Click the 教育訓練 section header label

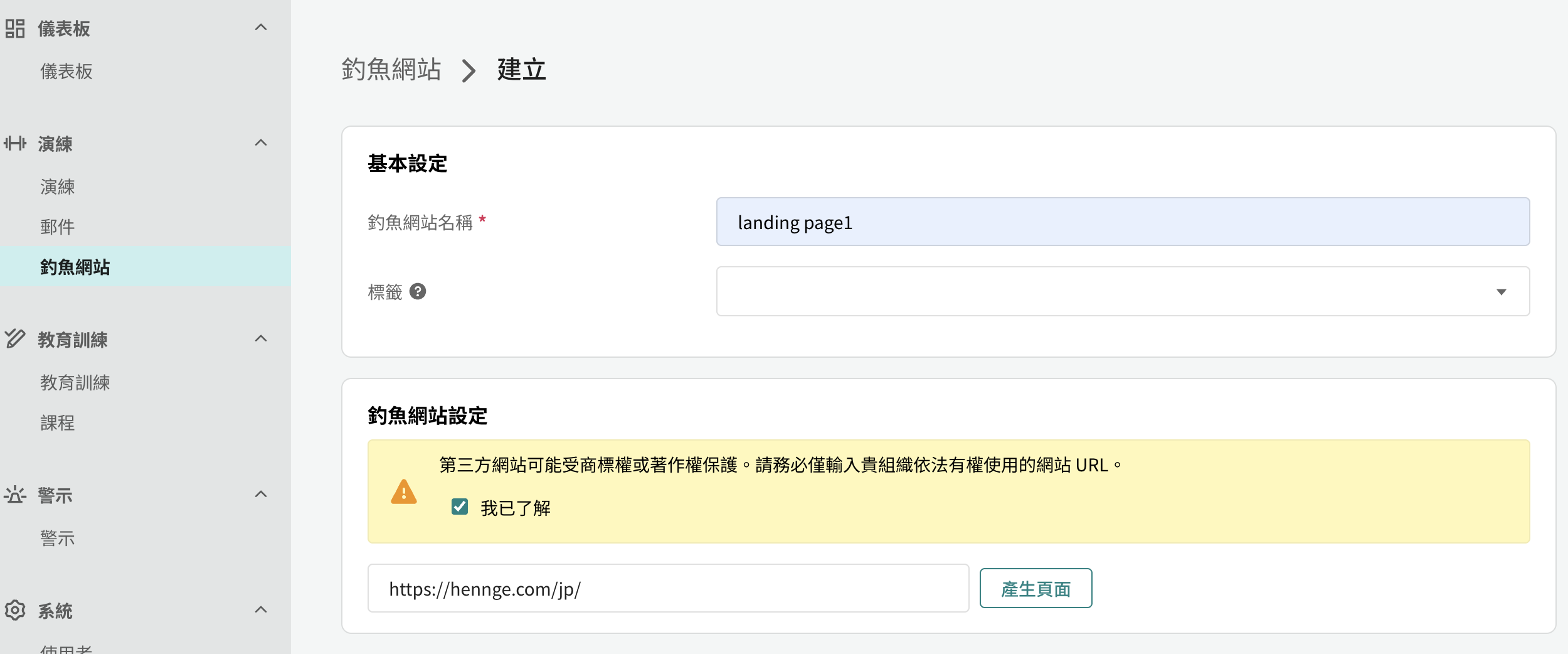pos(73,340)
